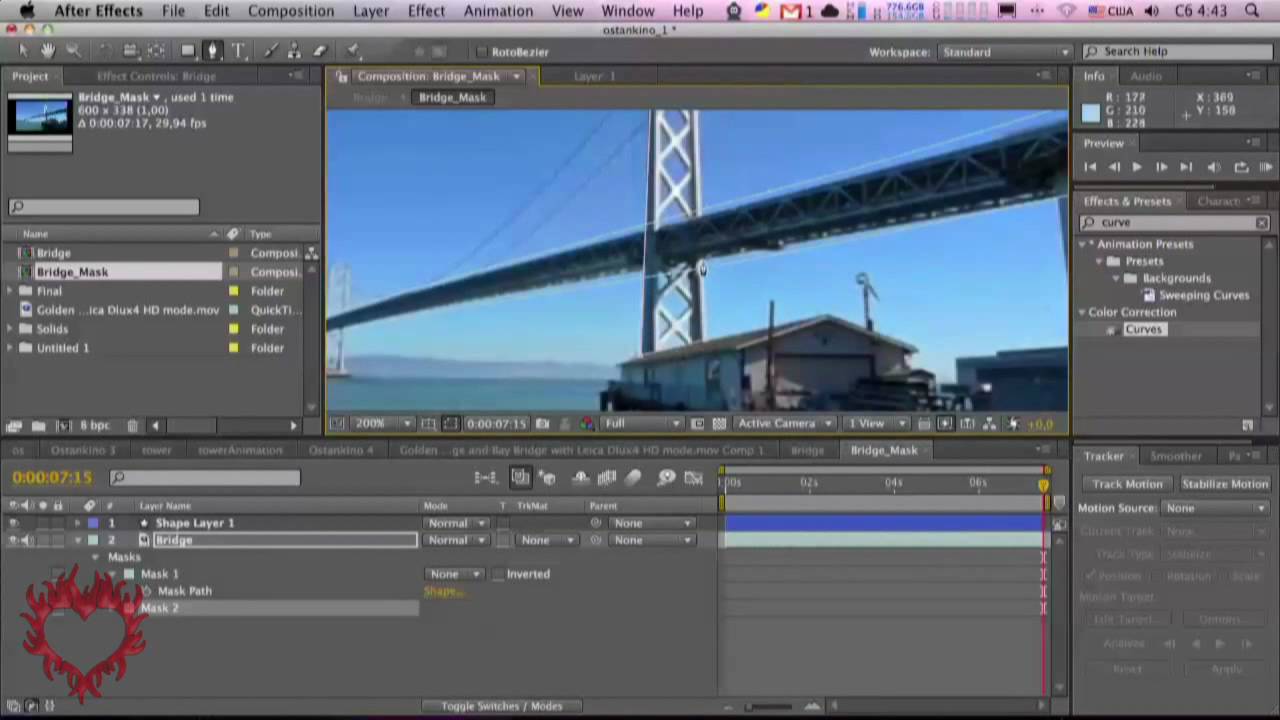Click the Stabilize Motion button

click(x=1225, y=484)
